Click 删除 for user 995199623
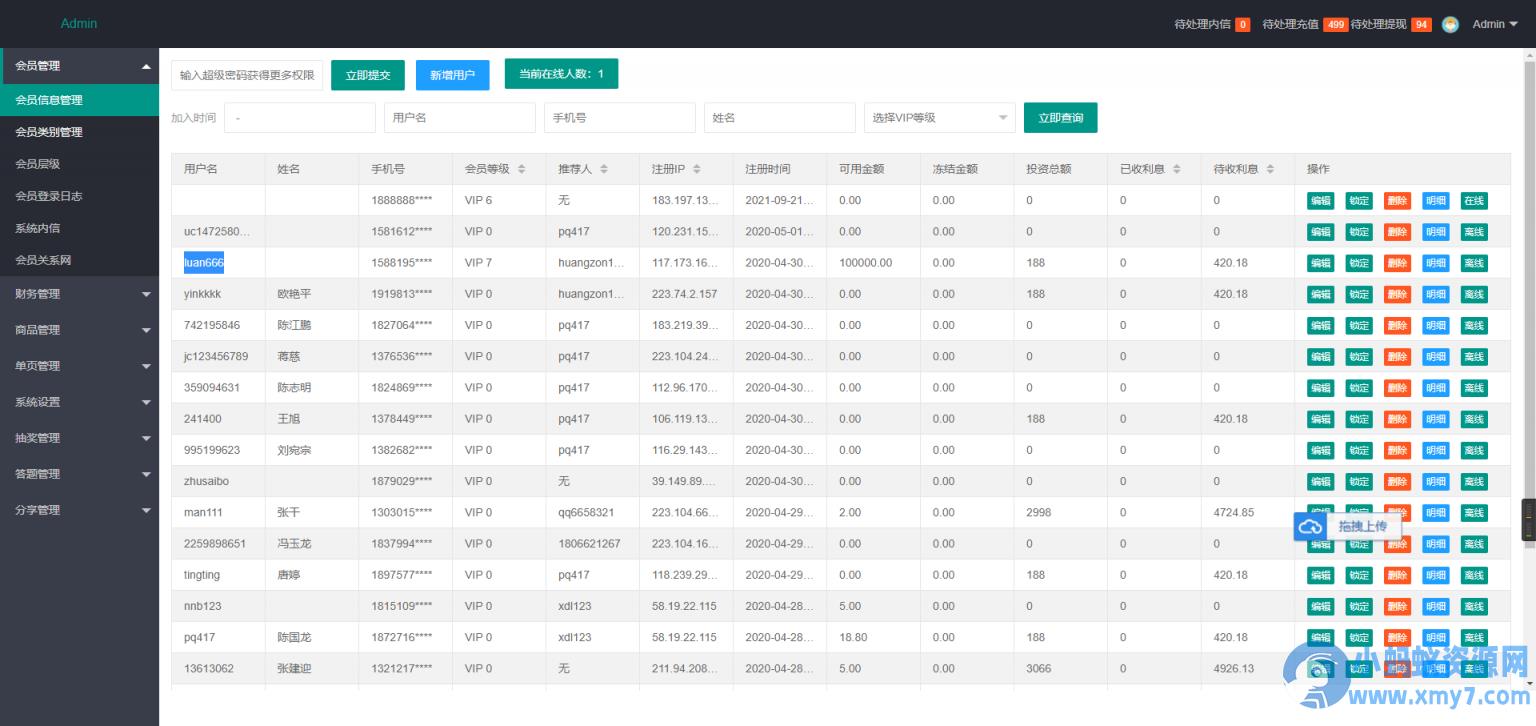This screenshot has width=1536, height=726. pyautogui.click(x=1397, y=450)
